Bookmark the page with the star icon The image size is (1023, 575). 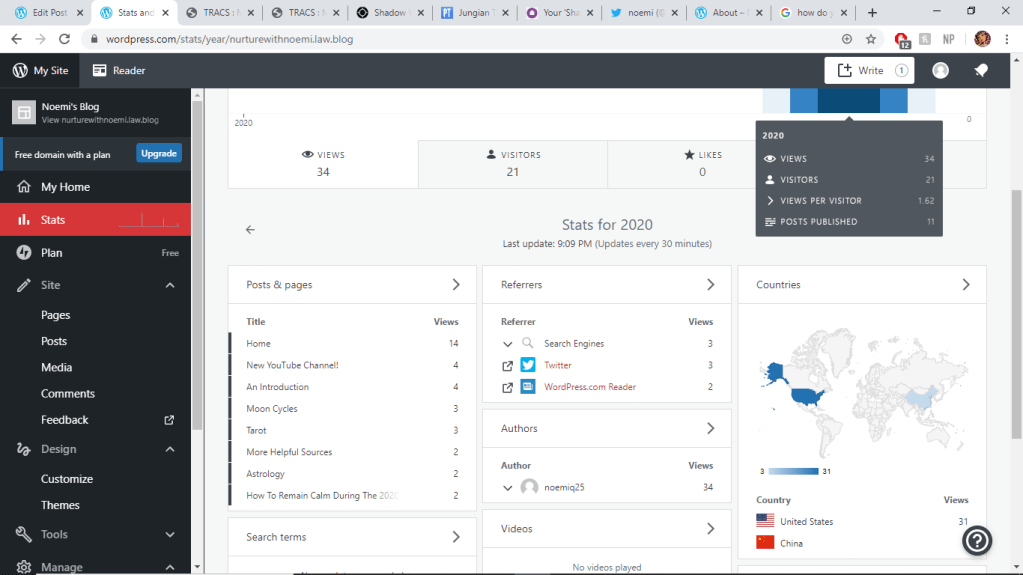tap(871, 39)
